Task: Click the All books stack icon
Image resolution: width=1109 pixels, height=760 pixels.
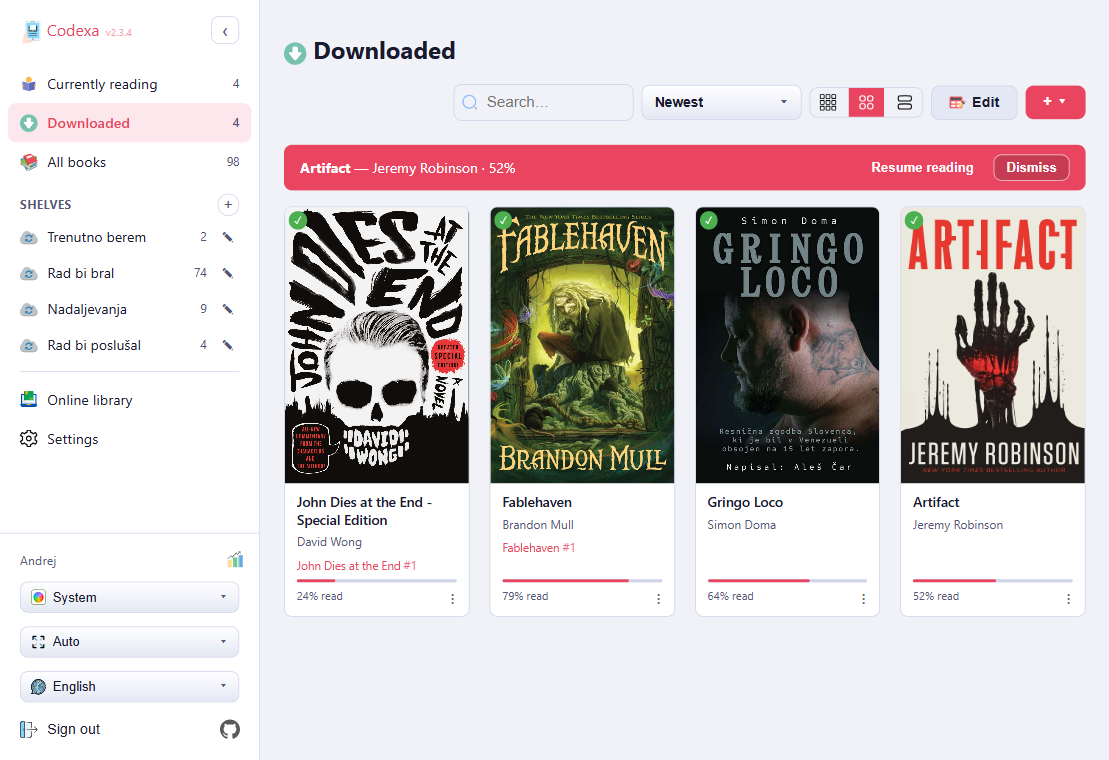Action: pyautogui.click(x=28, y=163)
